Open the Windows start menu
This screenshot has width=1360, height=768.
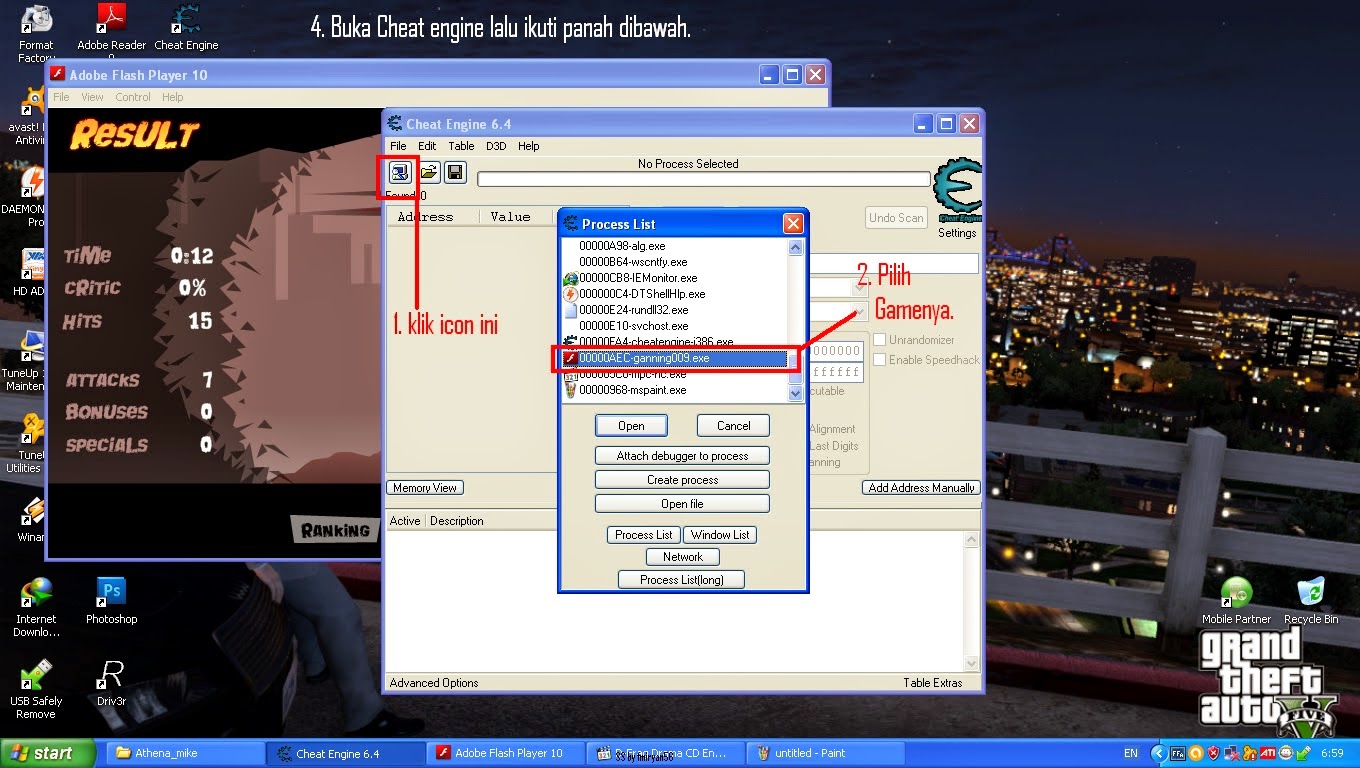pyautogui.click(x=48, y=753)
